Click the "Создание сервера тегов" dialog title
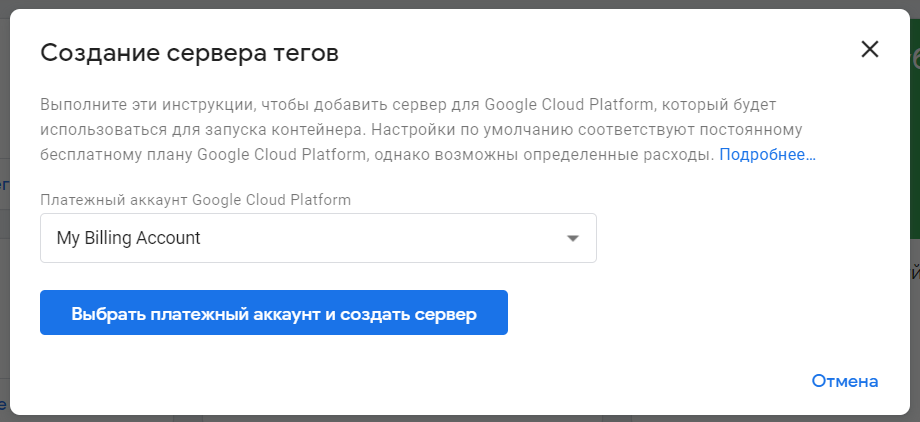Screen dimensions: 920x422 (189, 53)
